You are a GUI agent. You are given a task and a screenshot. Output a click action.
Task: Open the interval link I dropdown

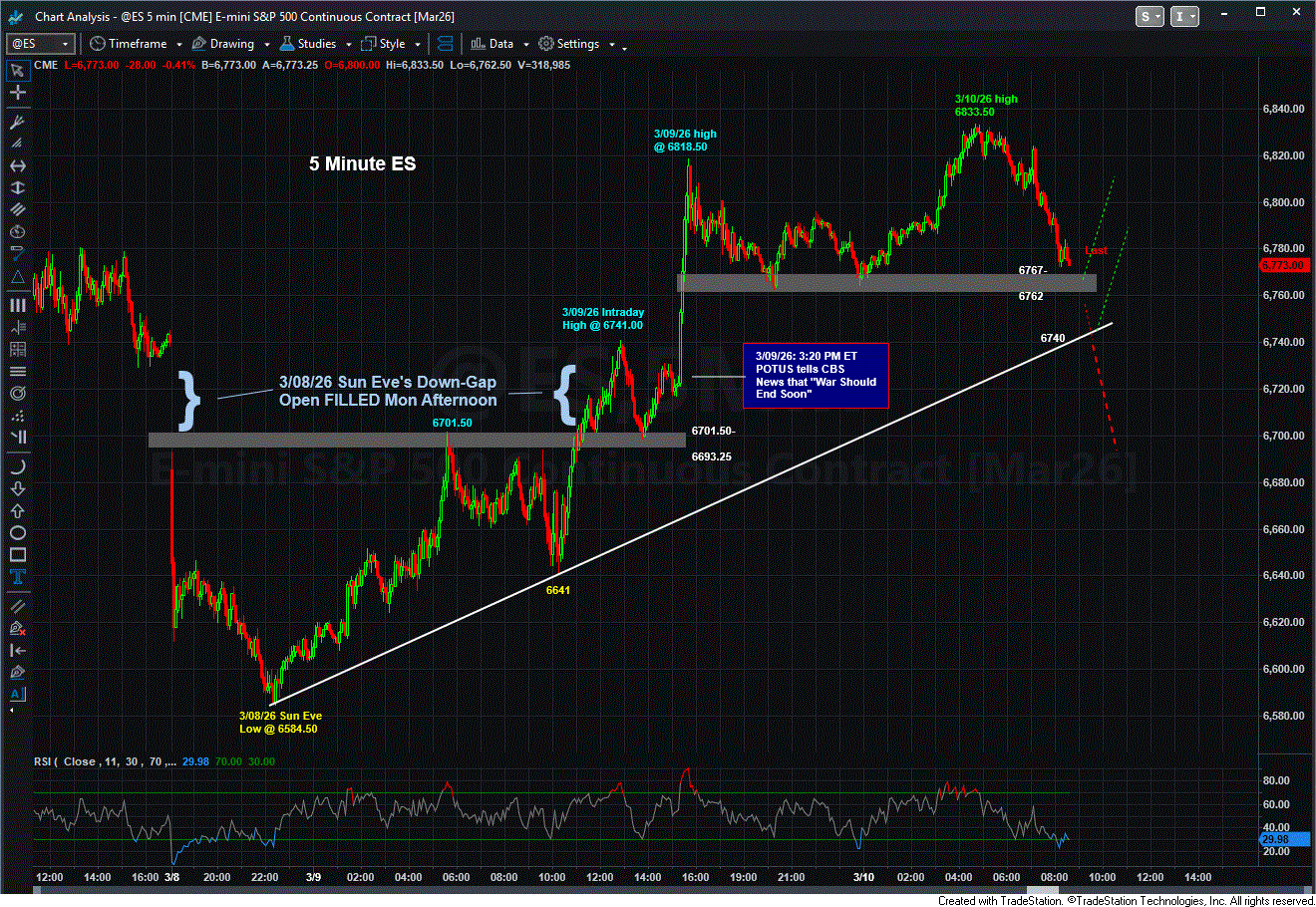tap(1185, 16)
